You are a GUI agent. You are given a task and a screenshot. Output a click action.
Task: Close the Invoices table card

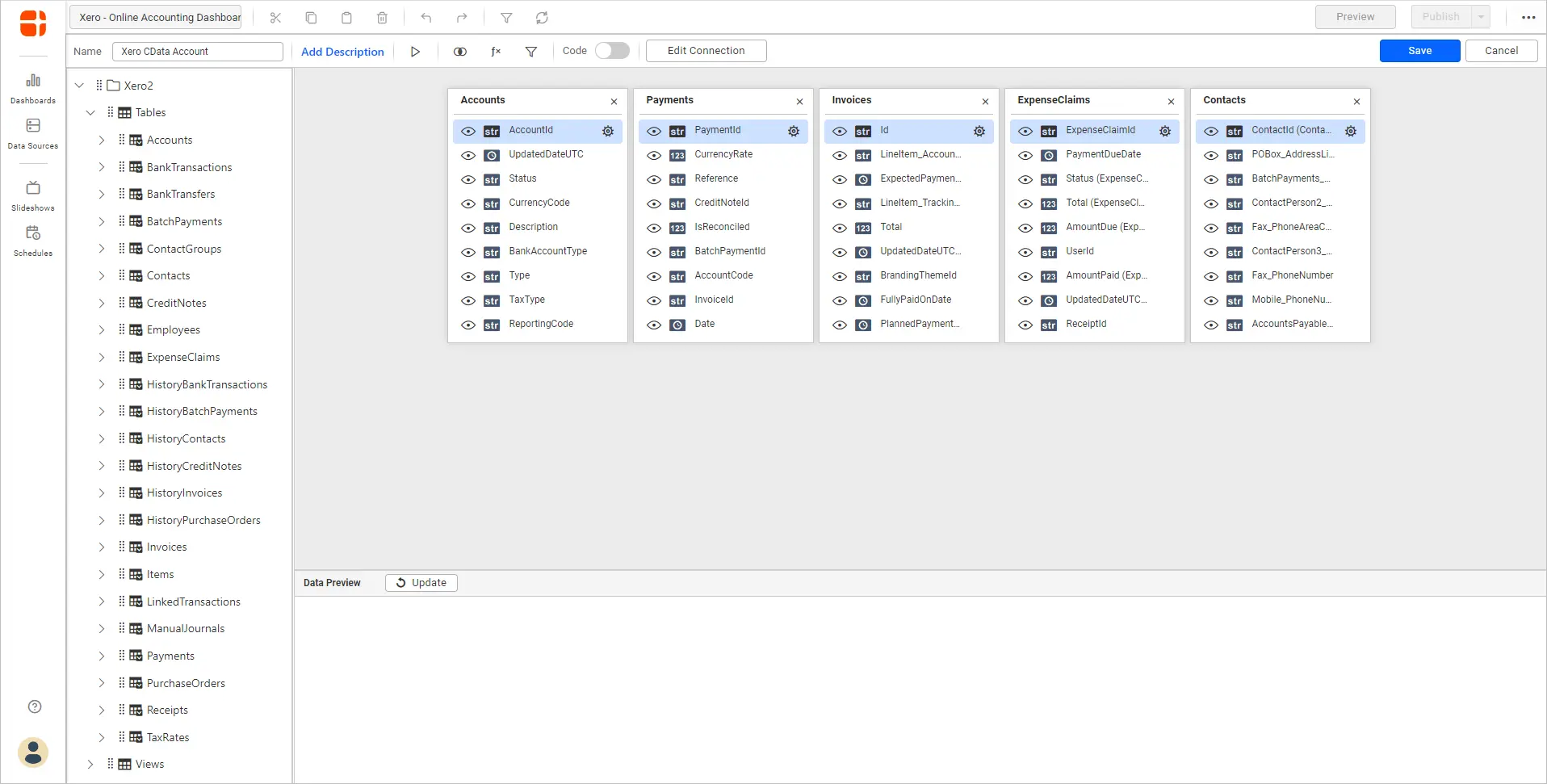[x=986, y=102]
